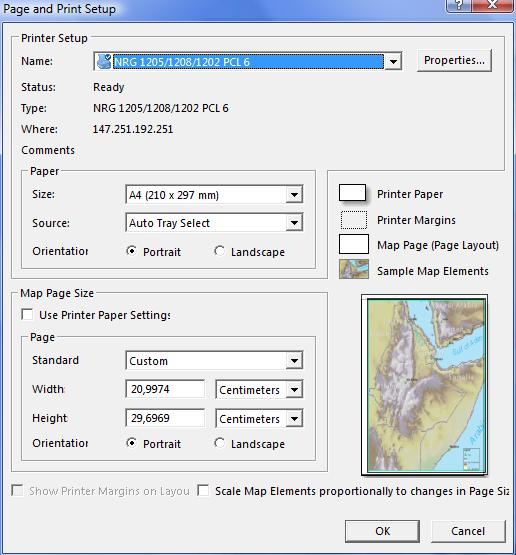The image size is (516, 555).
Task: Click the Properties button
Action: (x=454, y=61)
